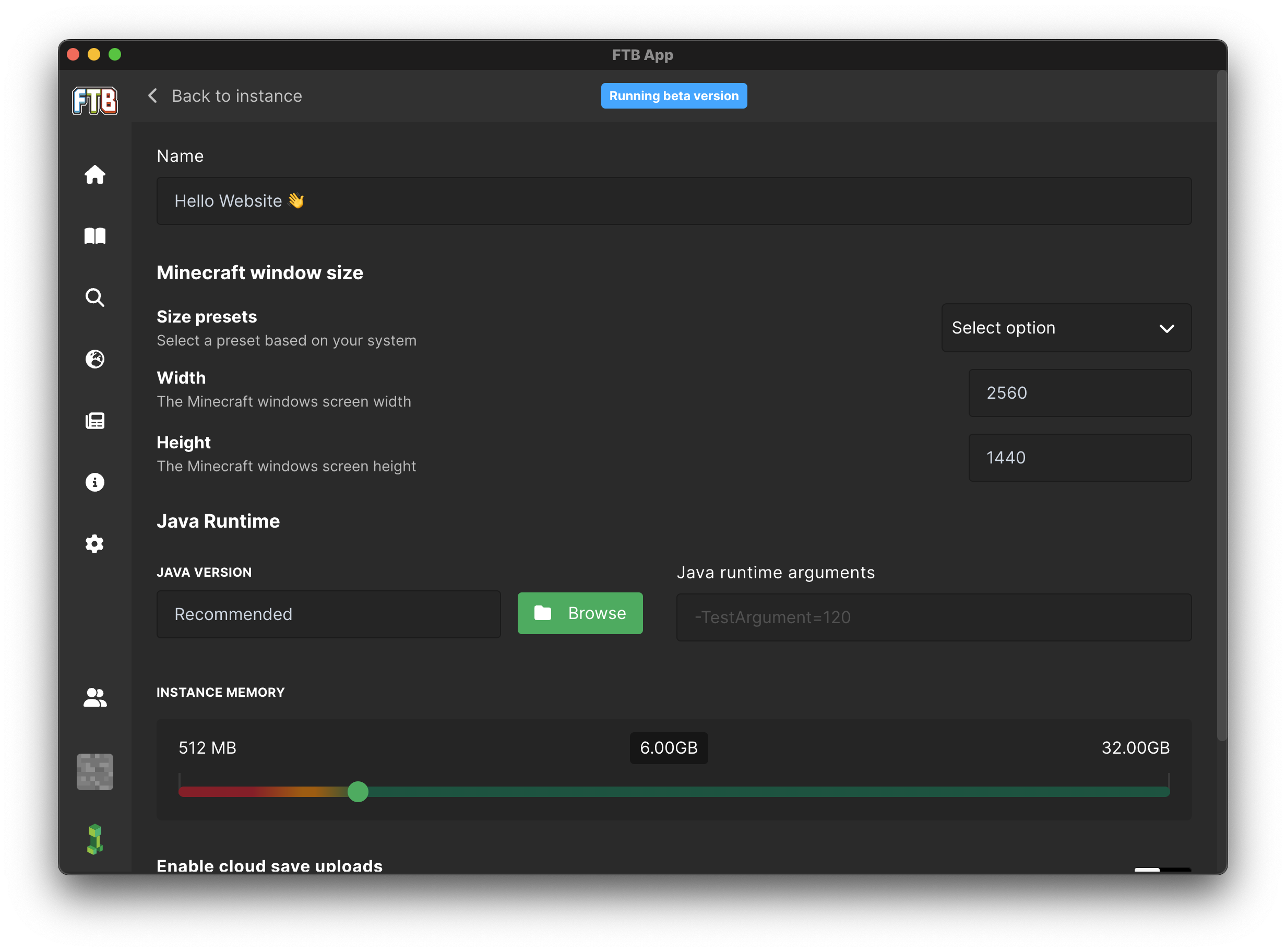Click the FTB Modpacks pixel icon
Viewport: 1286px width, 952px height.
coord(96,772)
